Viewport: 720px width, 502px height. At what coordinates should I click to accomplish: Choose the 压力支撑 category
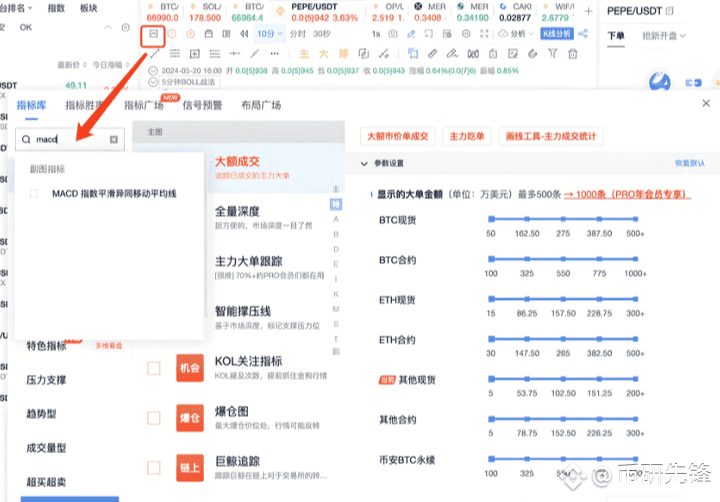46,380
